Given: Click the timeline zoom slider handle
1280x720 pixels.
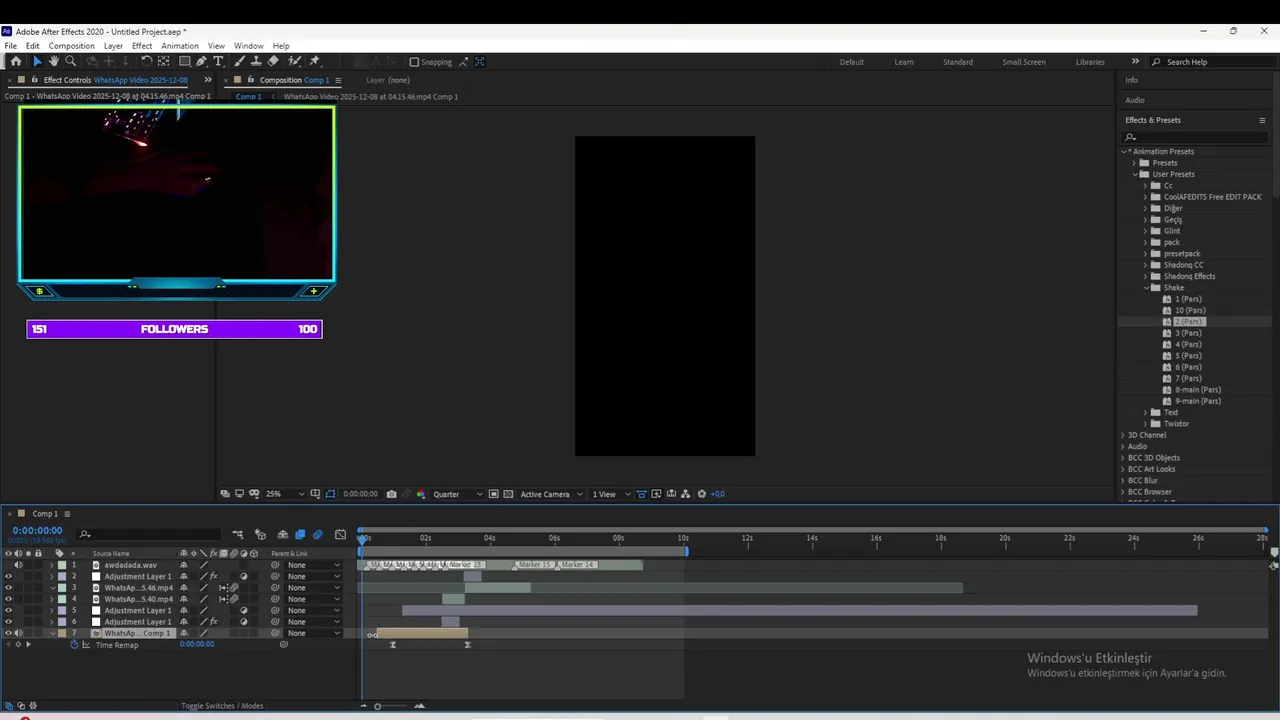Looking at the screenshot, I should coord(377,706).
